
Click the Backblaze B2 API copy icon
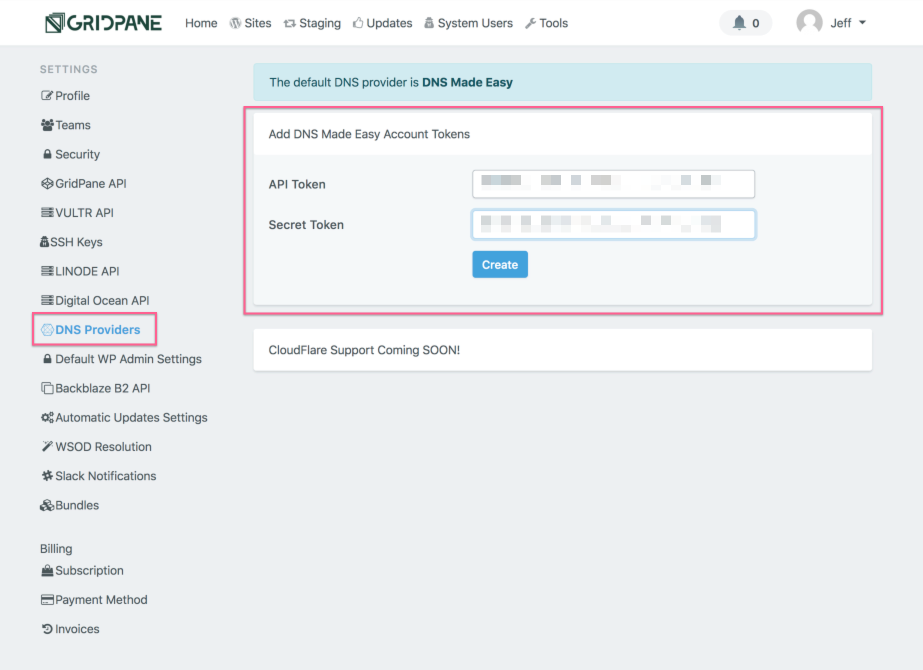(47, 388)
